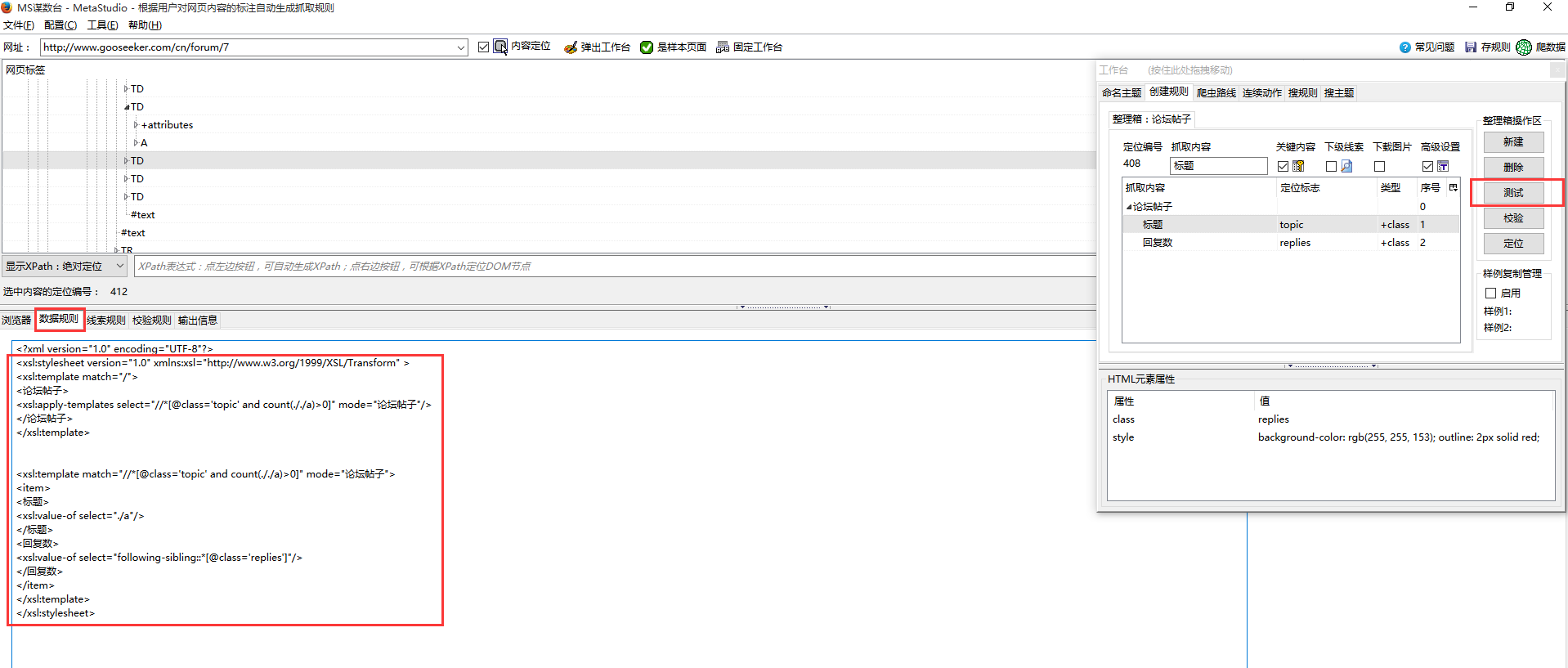Enable the 下载图片 checkbox

click(1379, 166)
